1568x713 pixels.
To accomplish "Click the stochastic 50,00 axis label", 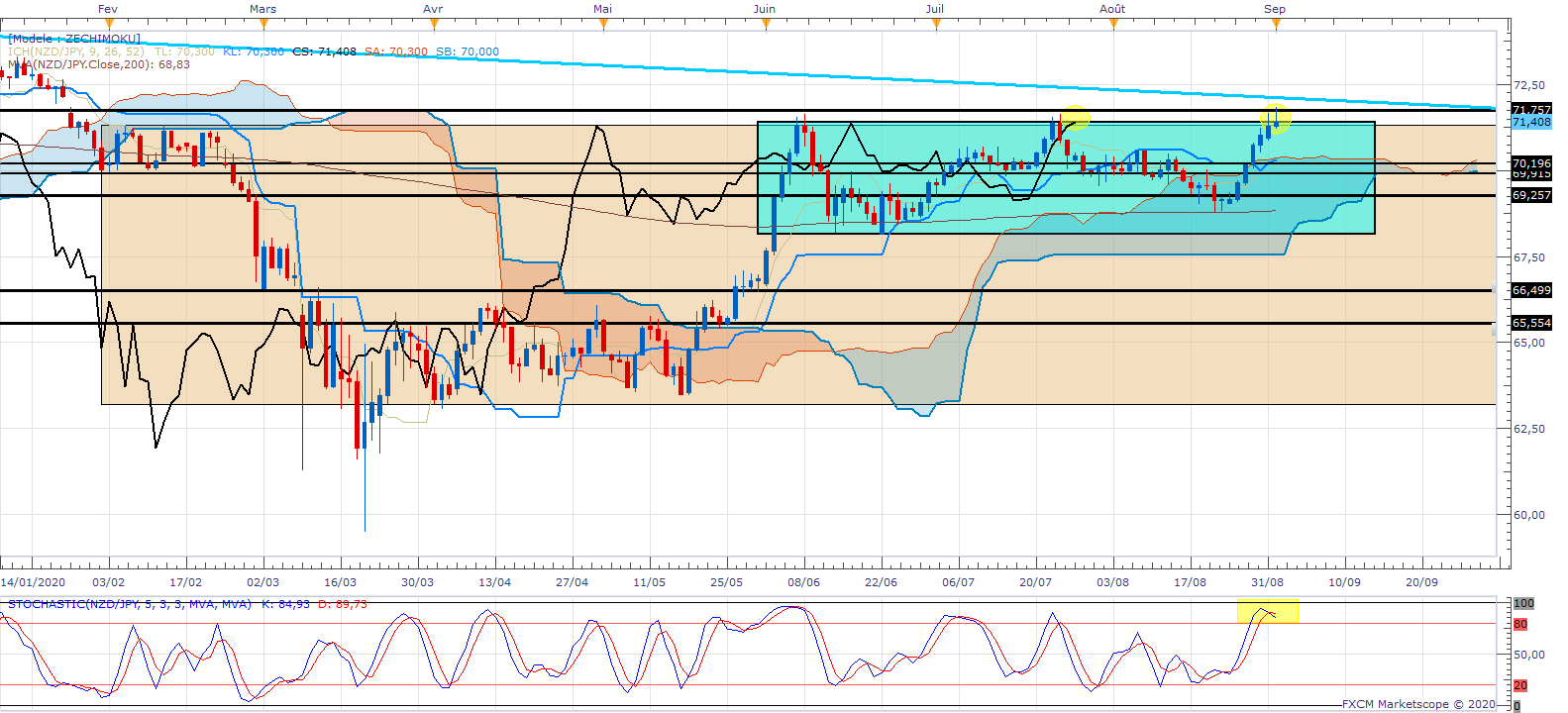I will point(1529,655).
